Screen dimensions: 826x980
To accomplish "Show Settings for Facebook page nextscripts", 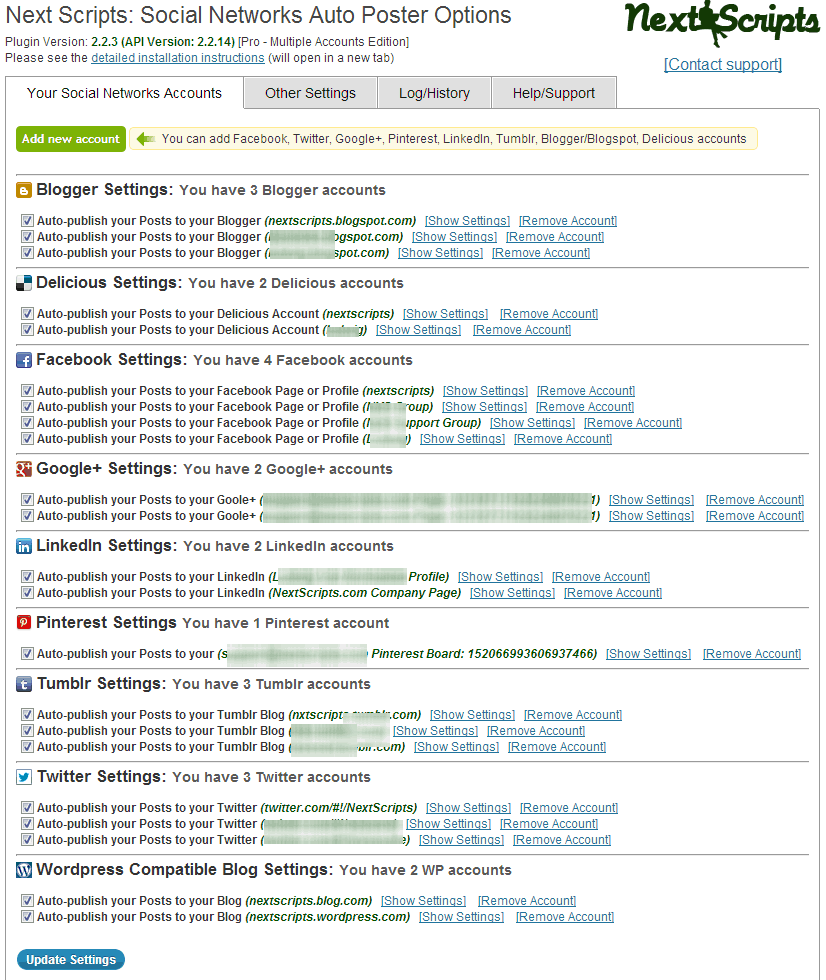I will click(x=485, y=391).
